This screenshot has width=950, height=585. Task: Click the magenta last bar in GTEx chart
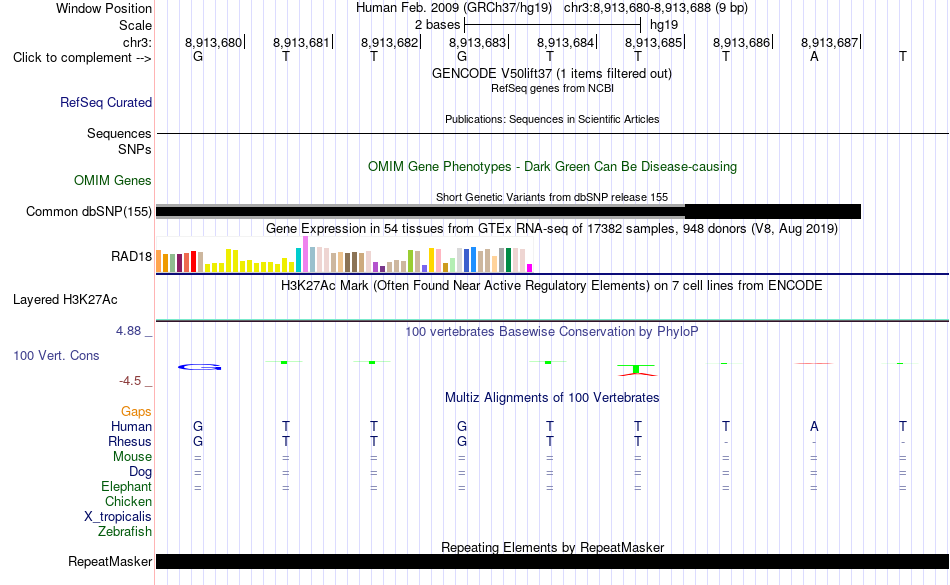(530, 268)
